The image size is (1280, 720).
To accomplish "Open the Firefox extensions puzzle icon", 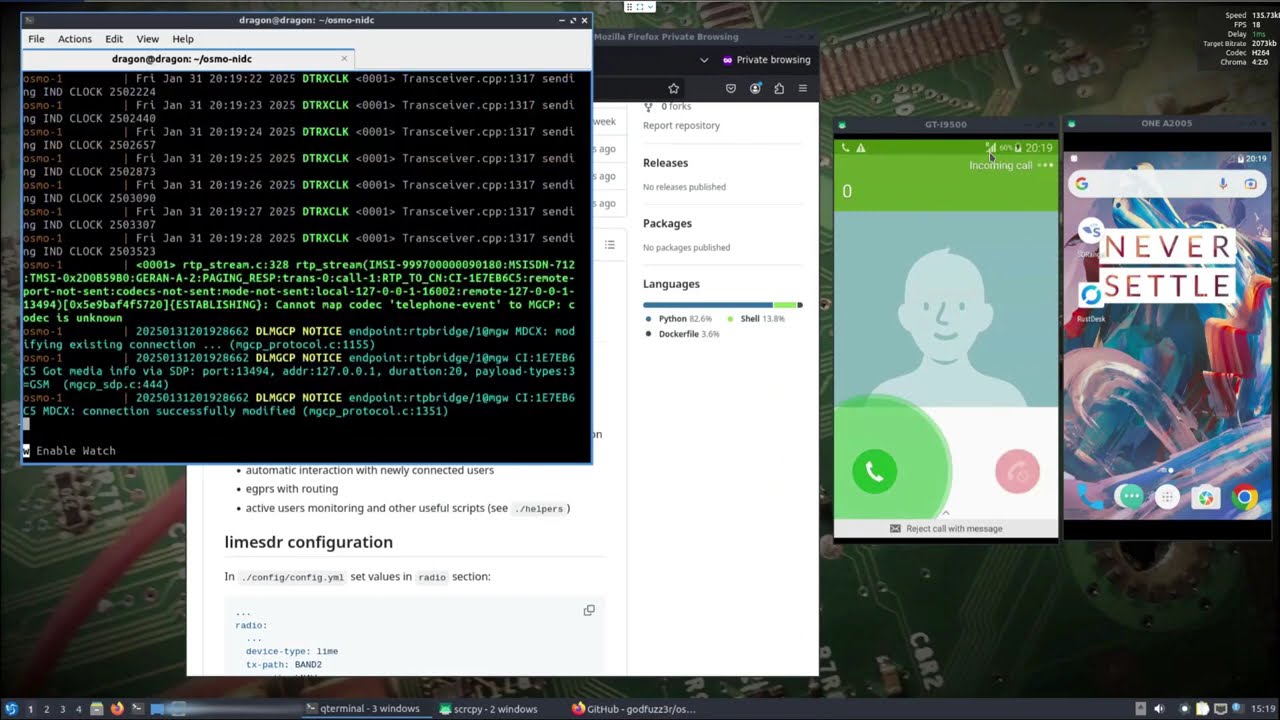I will click(x=779, y=88).
